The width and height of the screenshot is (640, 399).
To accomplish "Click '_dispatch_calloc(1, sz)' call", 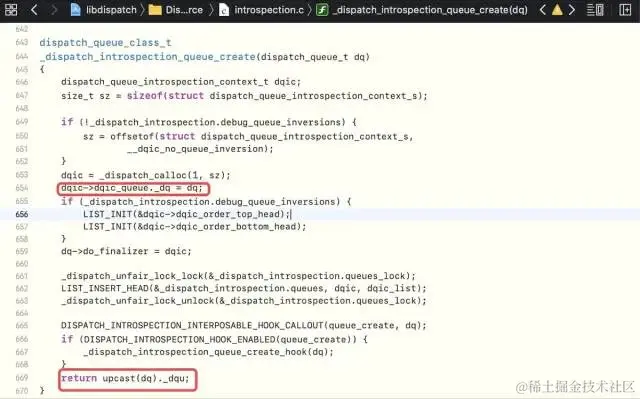I will [x=163, y=175].
